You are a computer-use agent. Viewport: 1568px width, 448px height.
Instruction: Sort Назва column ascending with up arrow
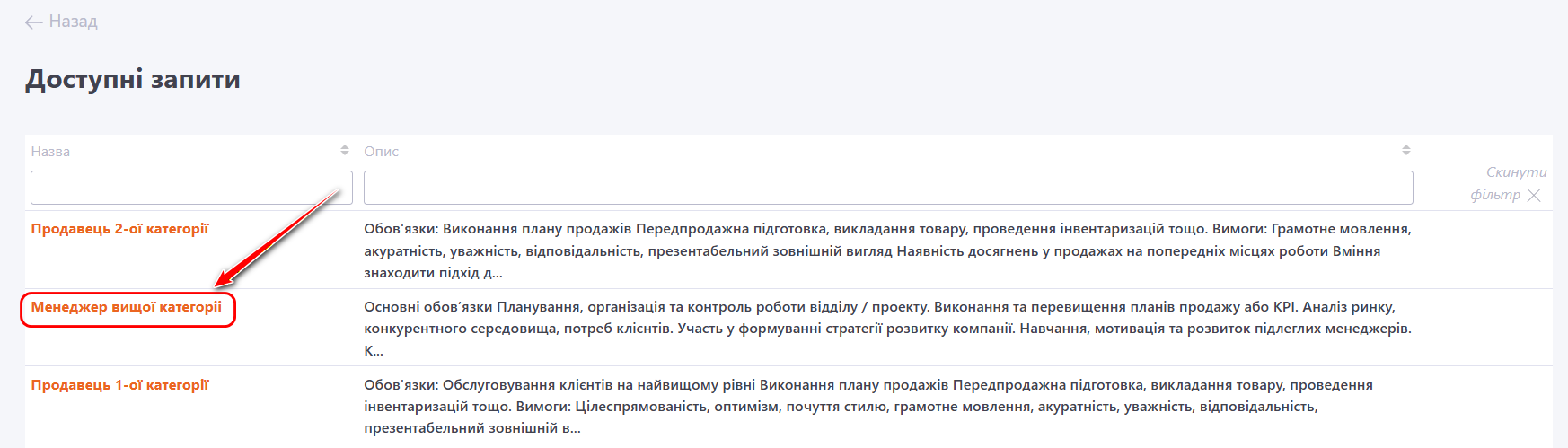pos(345,146)
